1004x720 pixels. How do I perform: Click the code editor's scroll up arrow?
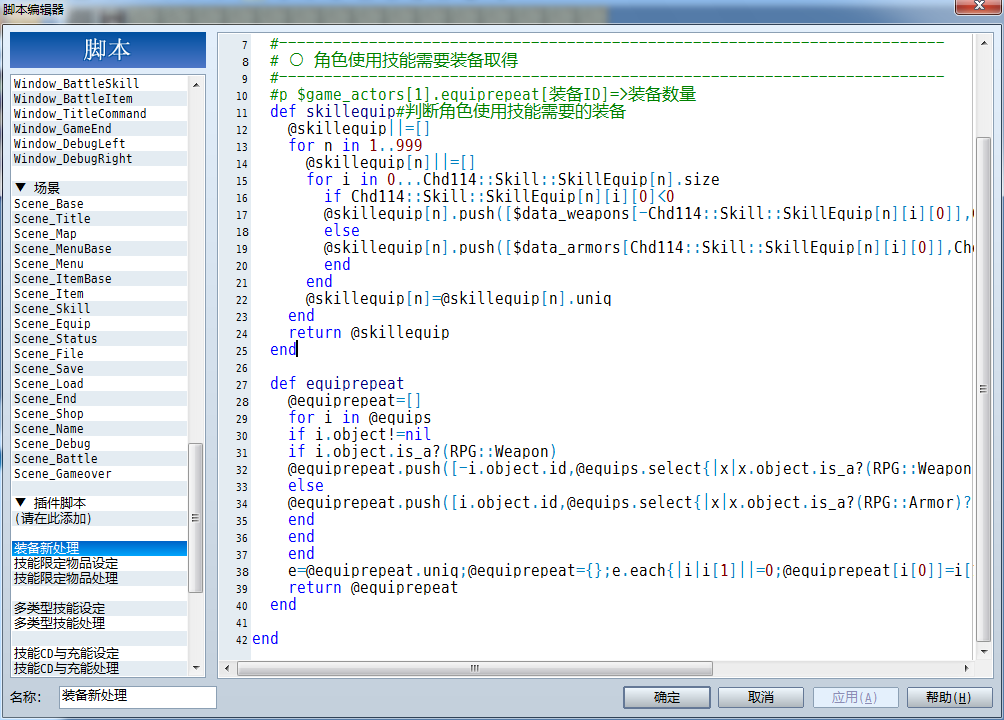(x=984, y=44)
